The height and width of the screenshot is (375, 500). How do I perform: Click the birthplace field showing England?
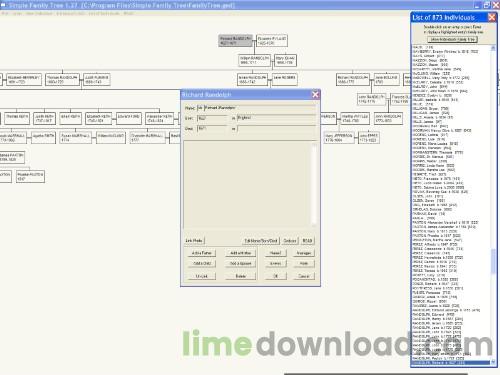pos(276,118)
